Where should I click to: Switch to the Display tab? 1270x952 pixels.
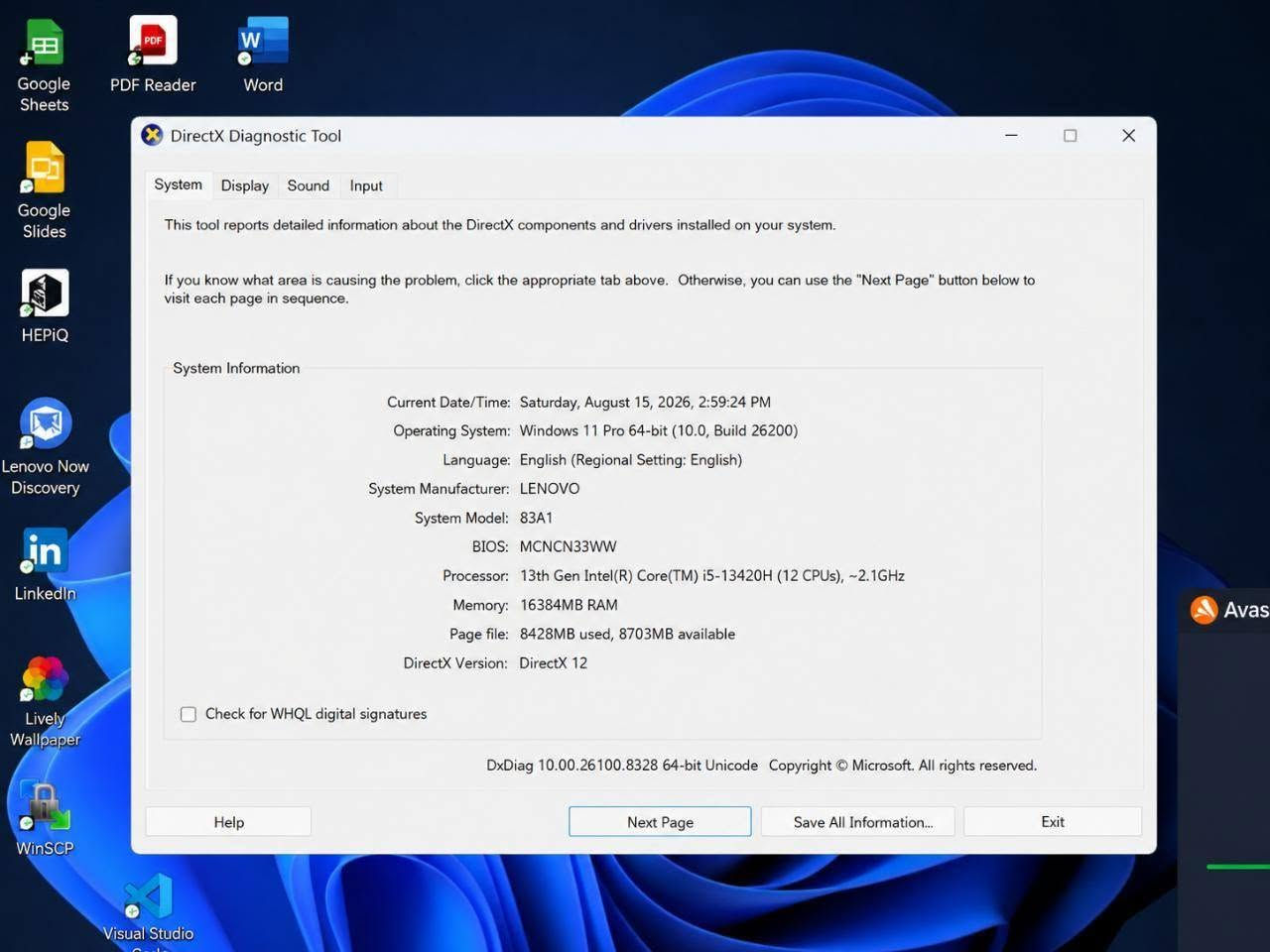[x=245, y=185]
